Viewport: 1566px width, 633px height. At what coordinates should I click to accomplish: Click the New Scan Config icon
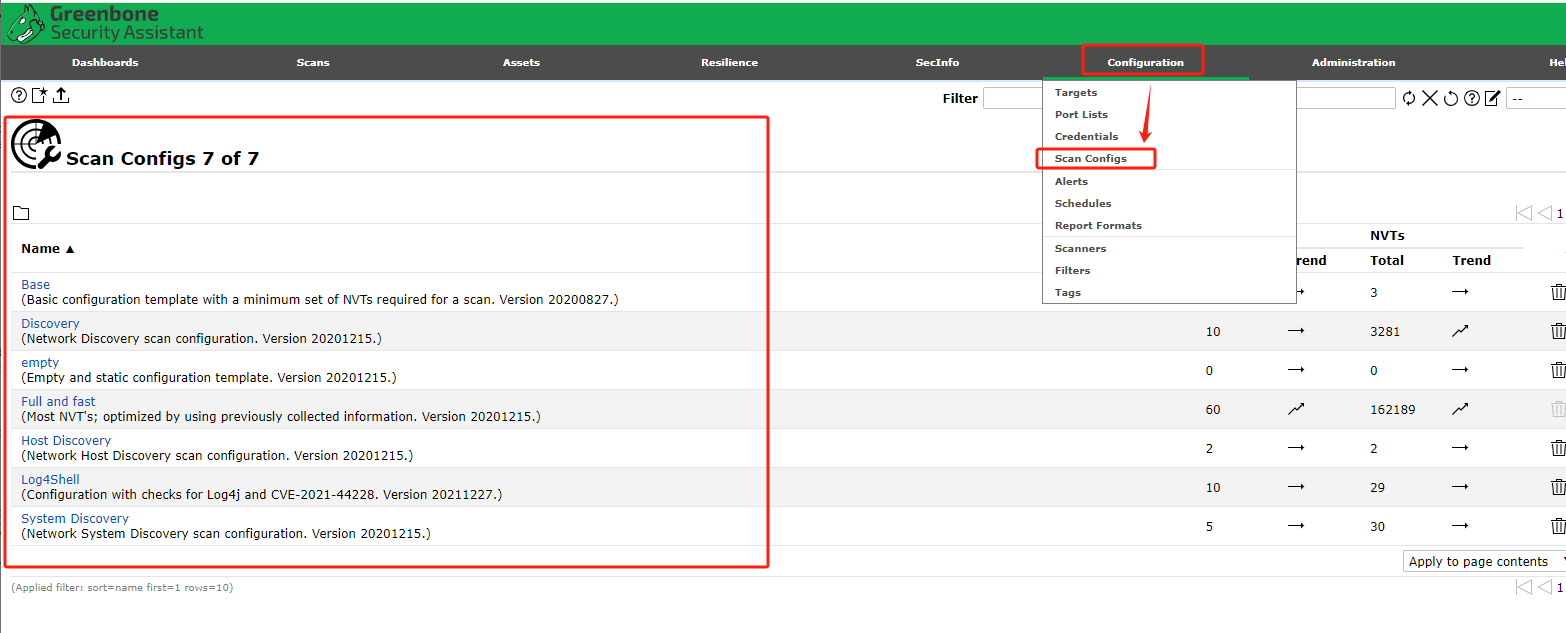click(x=40, y=96)
